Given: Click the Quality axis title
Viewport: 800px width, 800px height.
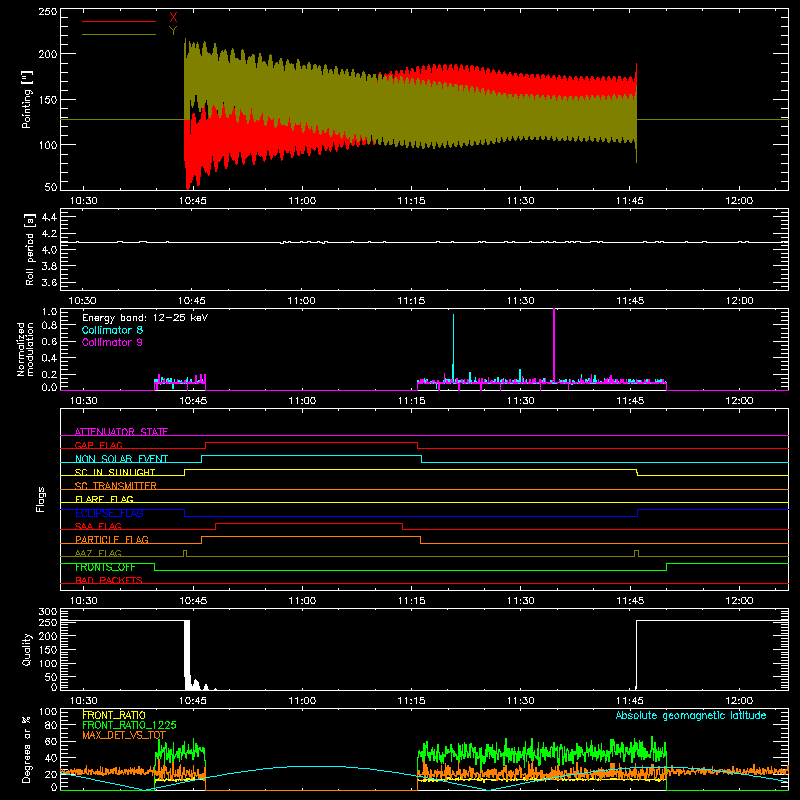Looking at the screenshot, I should 27,649.
